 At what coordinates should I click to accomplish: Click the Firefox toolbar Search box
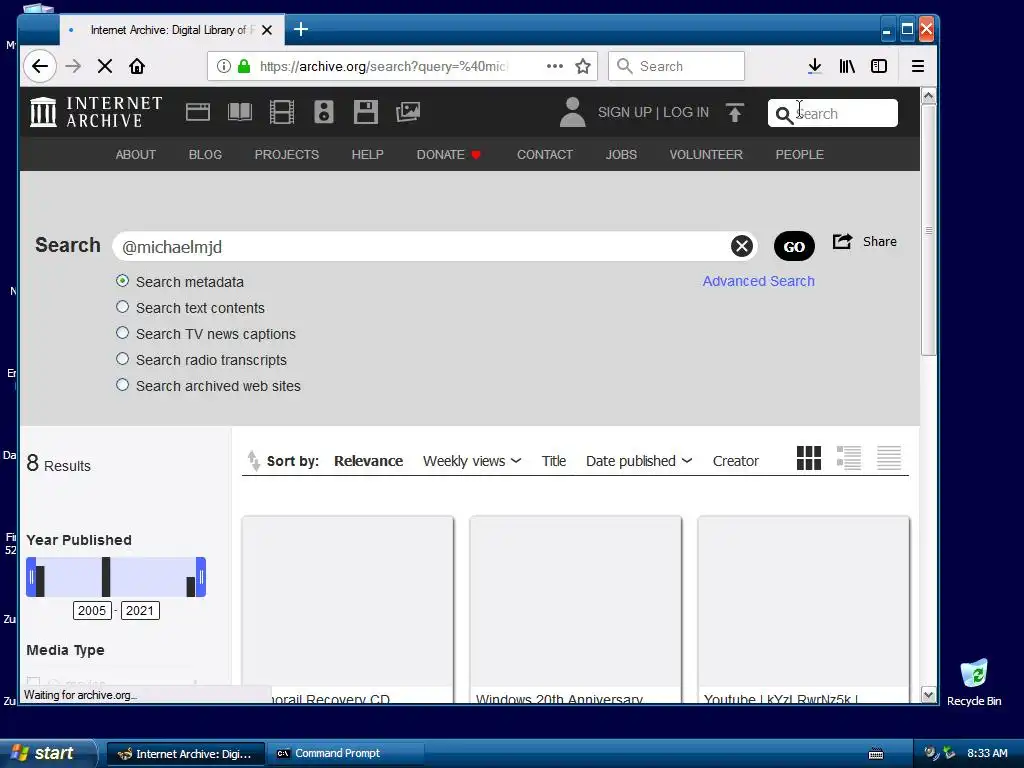(676, 66)
